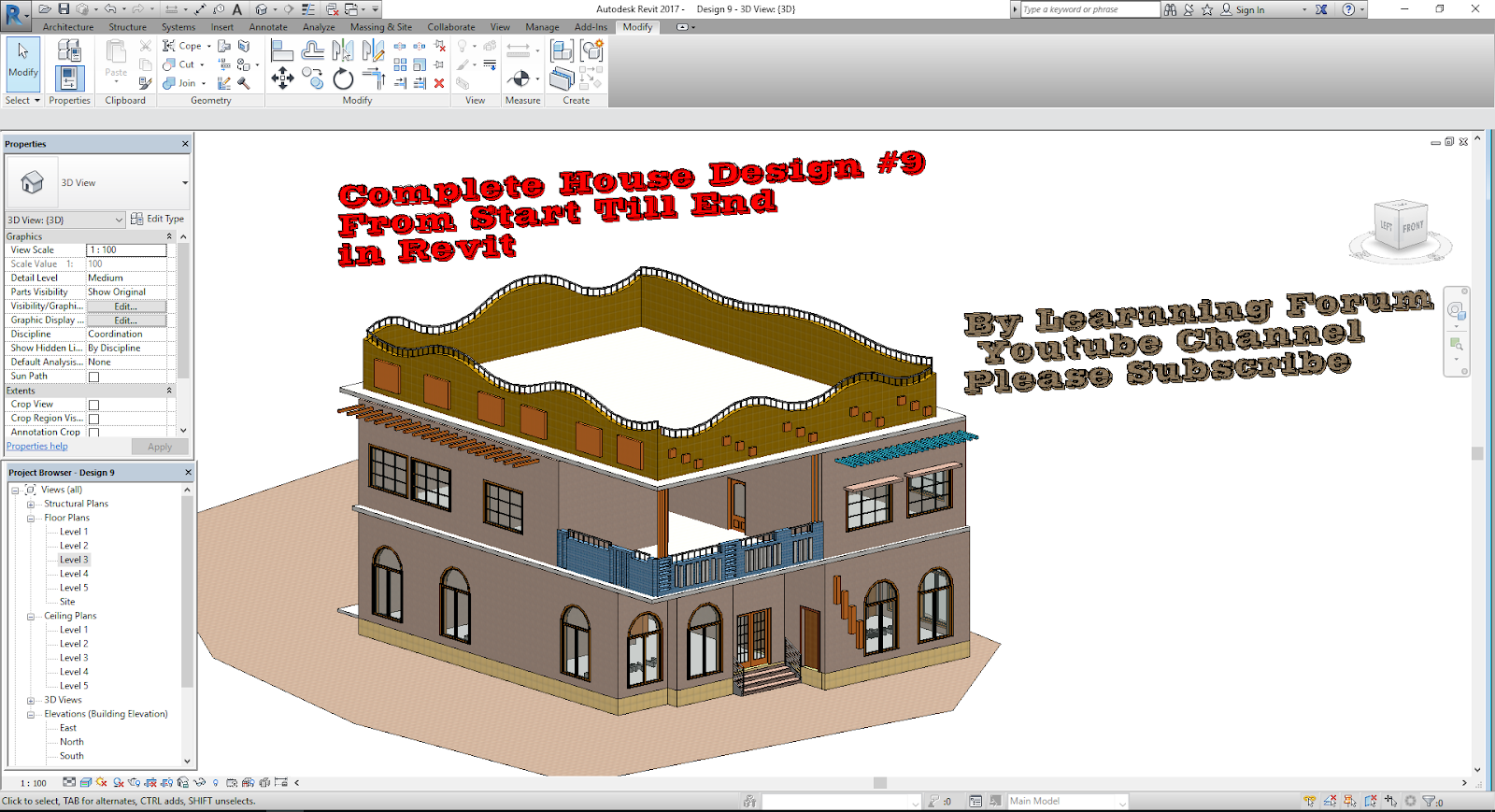
Task: Toggle Select Links in status bar
Action: coord(1309,802)
